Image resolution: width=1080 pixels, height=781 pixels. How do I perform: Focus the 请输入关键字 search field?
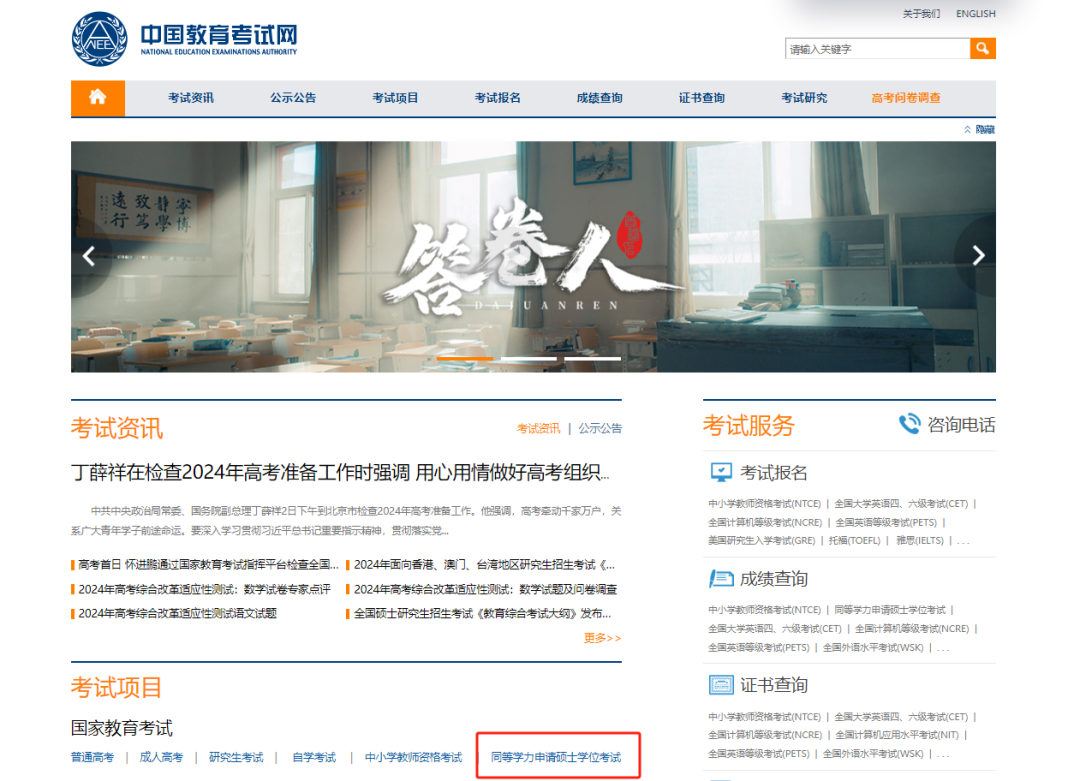(878, 49)
